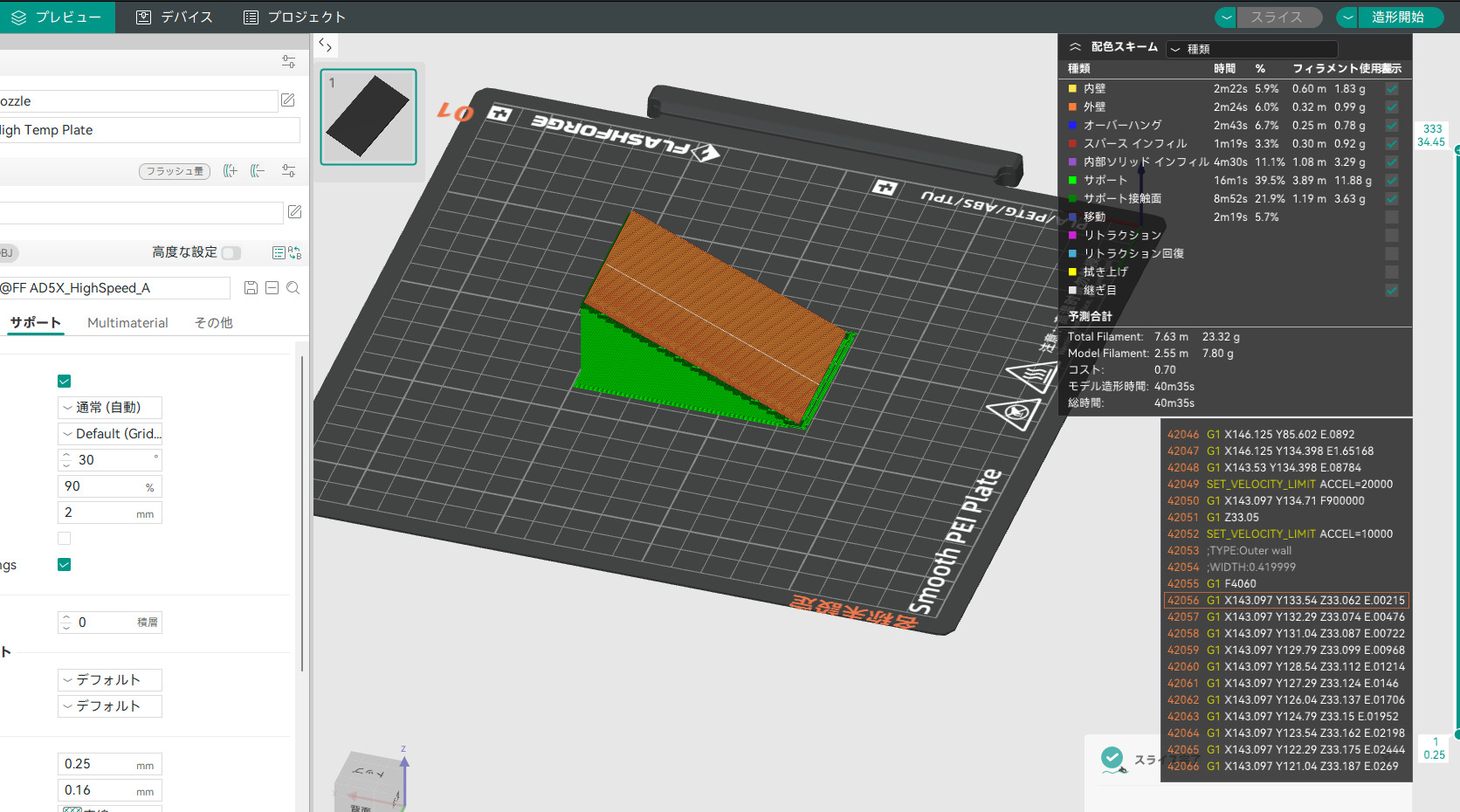This screenshot has height=812, width=1460.
Task: Click the フラッシュ量 flush volume button
Action: pyautogui.click(x=174, y=171)
